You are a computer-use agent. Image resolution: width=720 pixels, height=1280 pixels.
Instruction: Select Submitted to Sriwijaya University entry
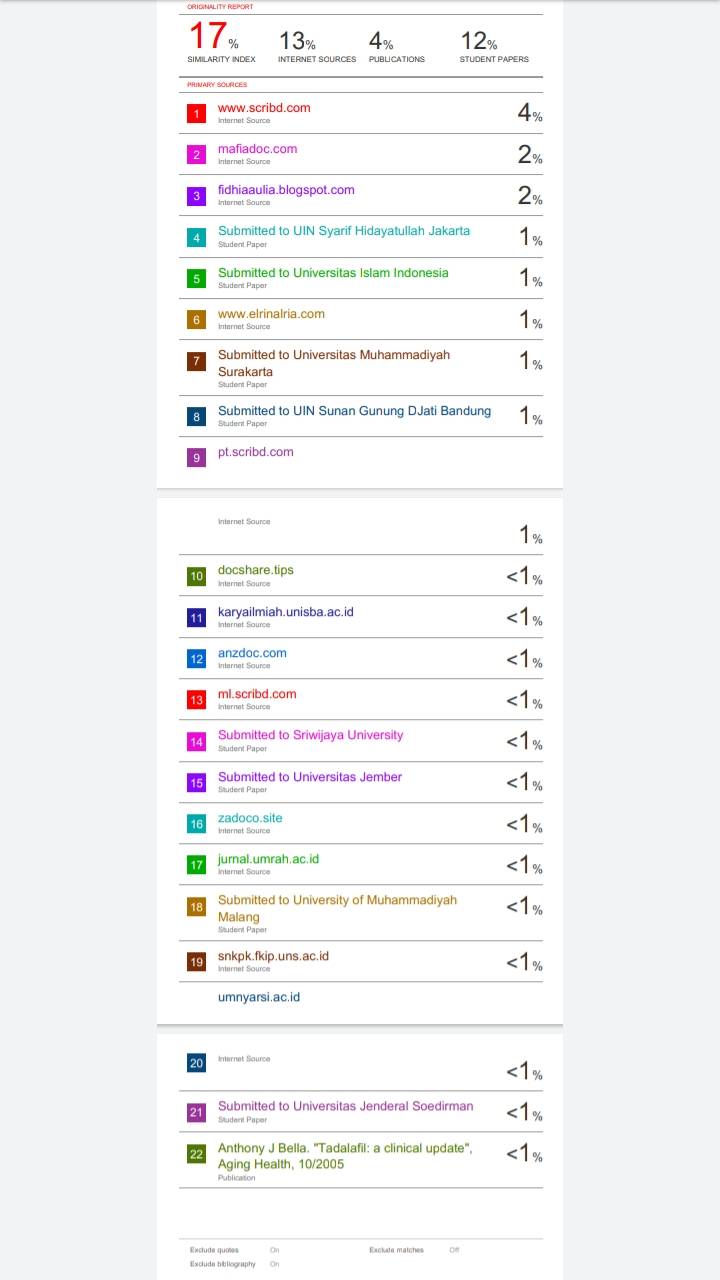[311, 735]
